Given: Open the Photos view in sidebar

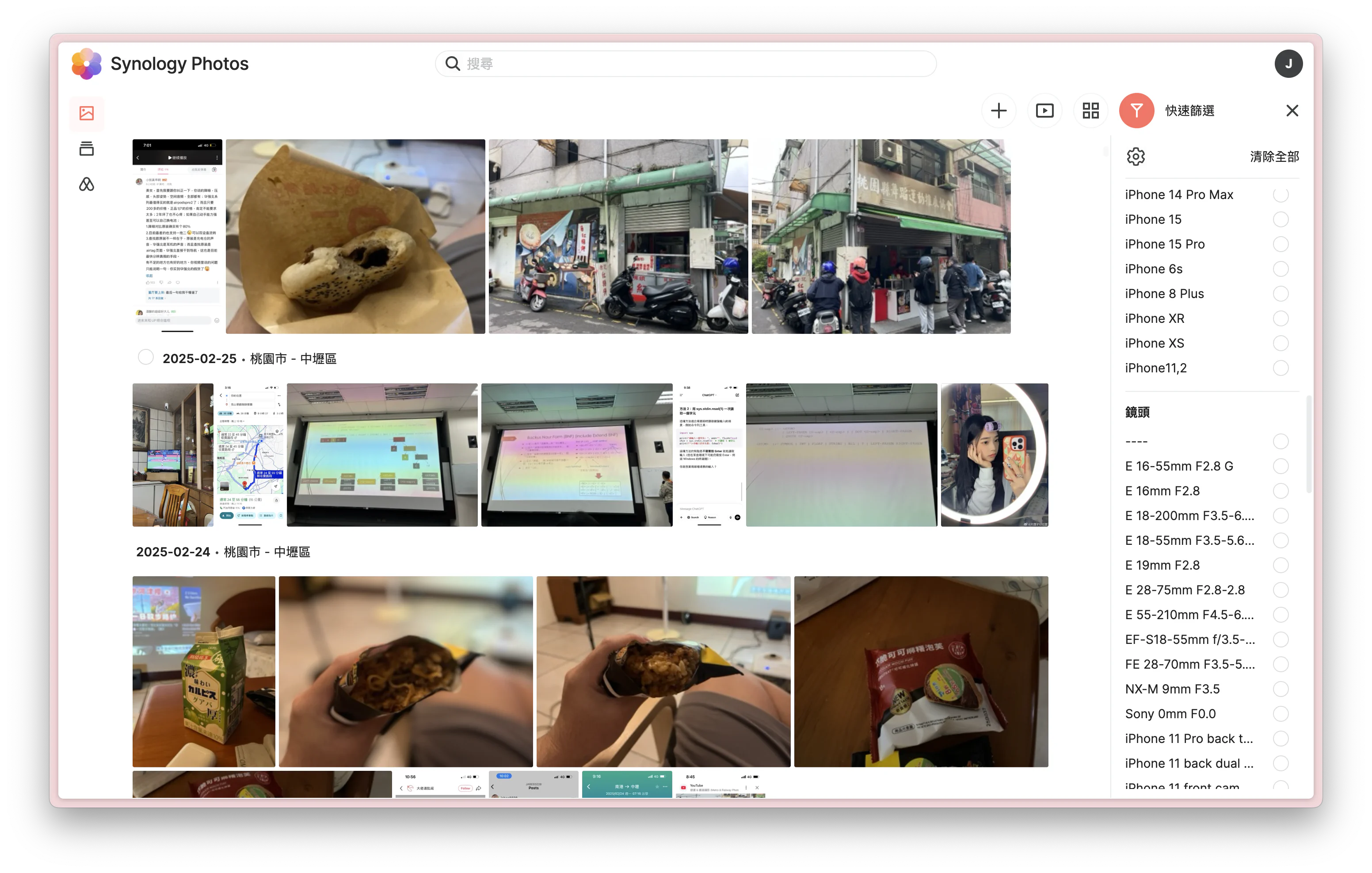Looking at the screenshot, I should pos(87,113).
